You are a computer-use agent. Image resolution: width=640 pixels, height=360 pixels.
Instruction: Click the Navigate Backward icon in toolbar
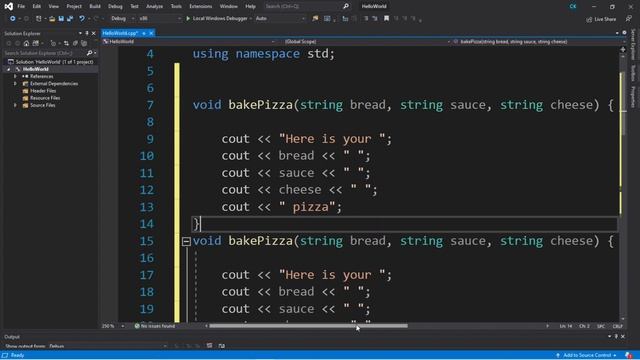click(13, 18)
